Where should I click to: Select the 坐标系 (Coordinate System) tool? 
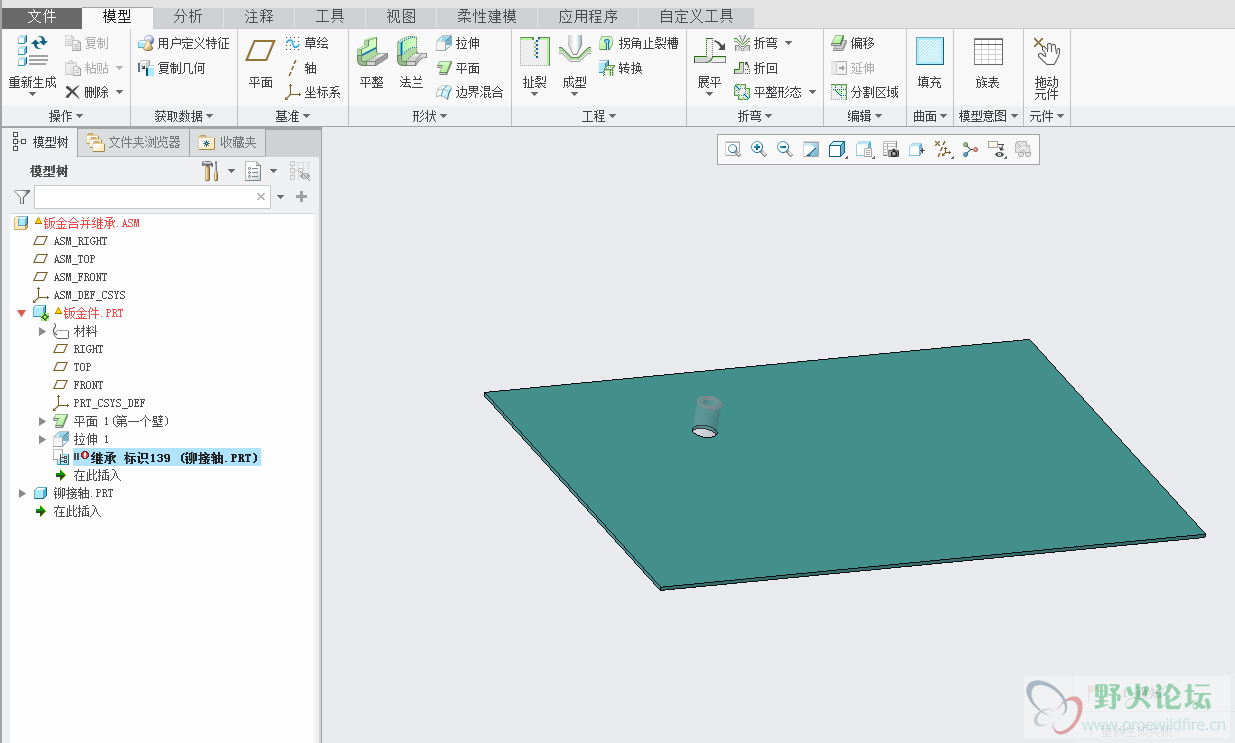(x=313, y=92)
